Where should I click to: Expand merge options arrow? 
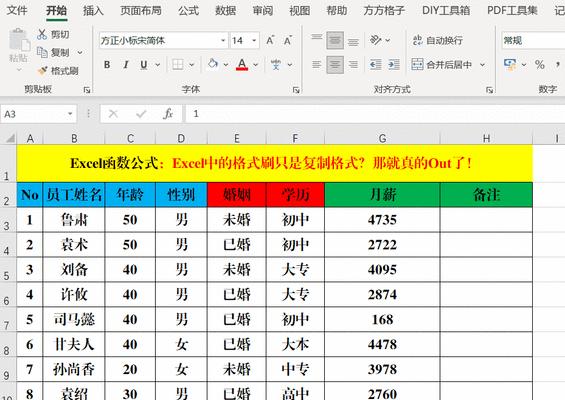(482, 65)
